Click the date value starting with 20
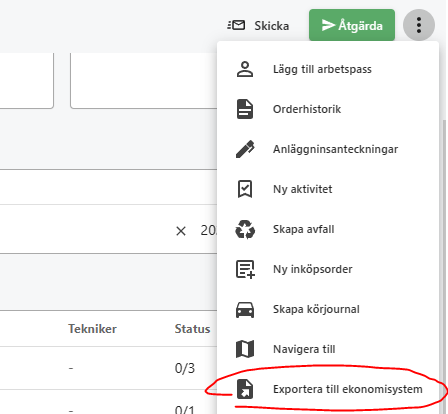Image resolution: width=448 pixels, height=414 pixels. 209,230
